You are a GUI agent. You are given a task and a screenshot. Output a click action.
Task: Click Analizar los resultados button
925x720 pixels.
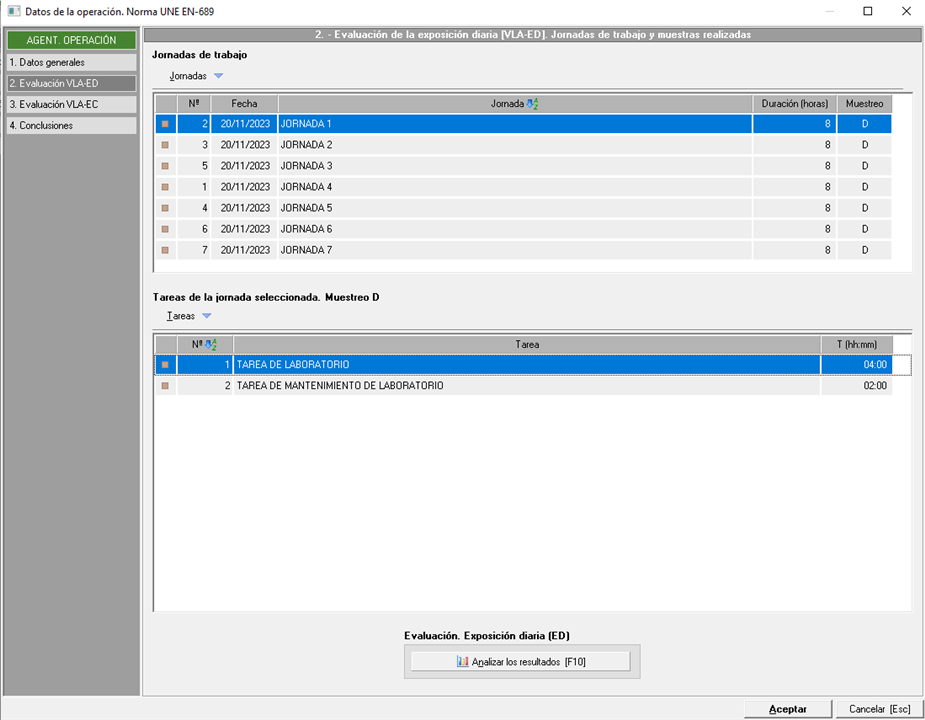521,662
